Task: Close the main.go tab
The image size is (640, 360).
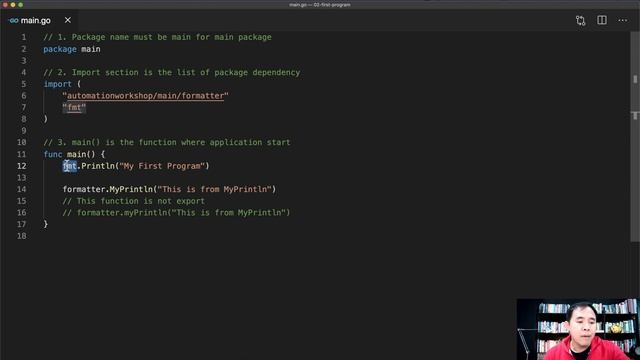Action: (68, 20)
